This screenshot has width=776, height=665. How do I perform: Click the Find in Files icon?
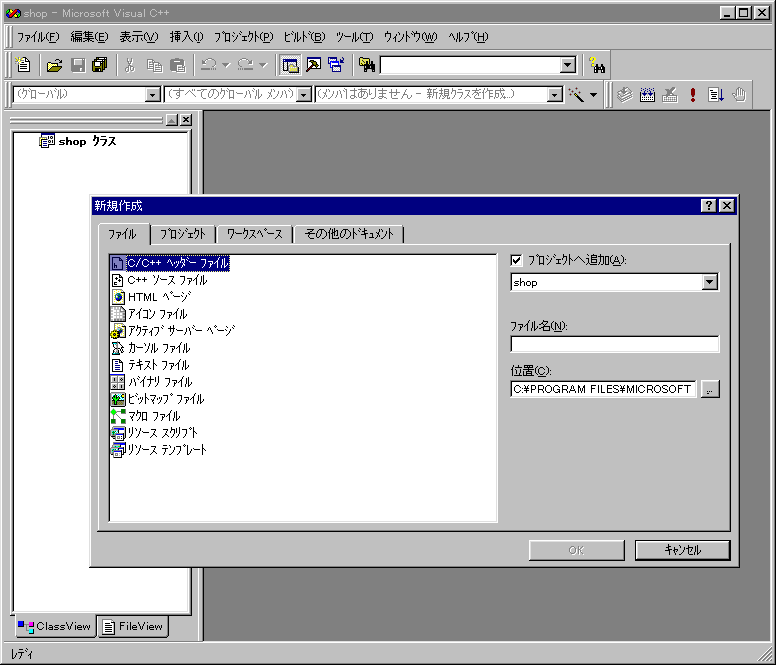point(367,65)
